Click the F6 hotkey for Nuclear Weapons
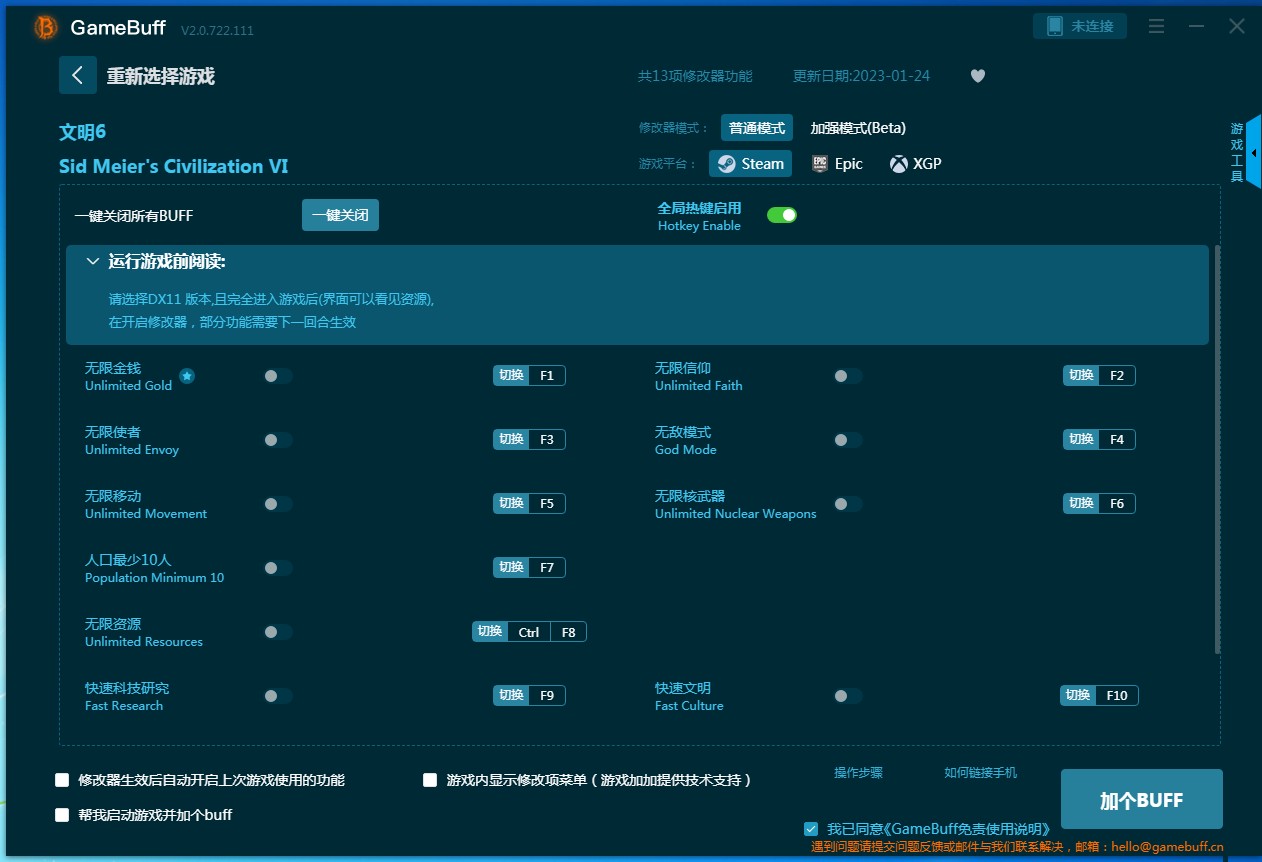 click(x=1099, y=504)
